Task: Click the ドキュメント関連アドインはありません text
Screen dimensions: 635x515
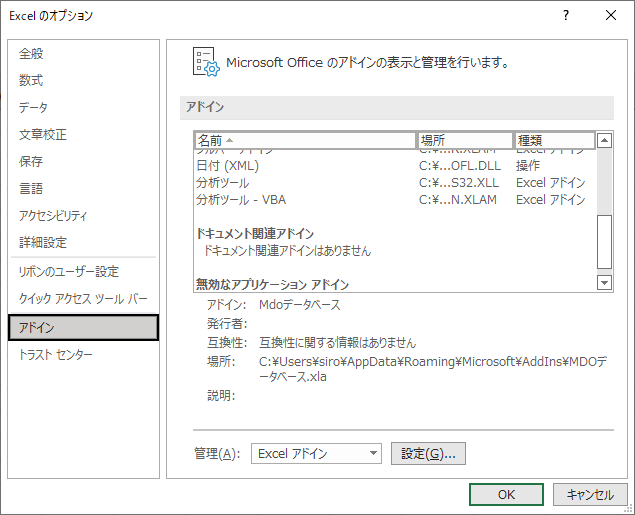Action: (x=287, y=251)
